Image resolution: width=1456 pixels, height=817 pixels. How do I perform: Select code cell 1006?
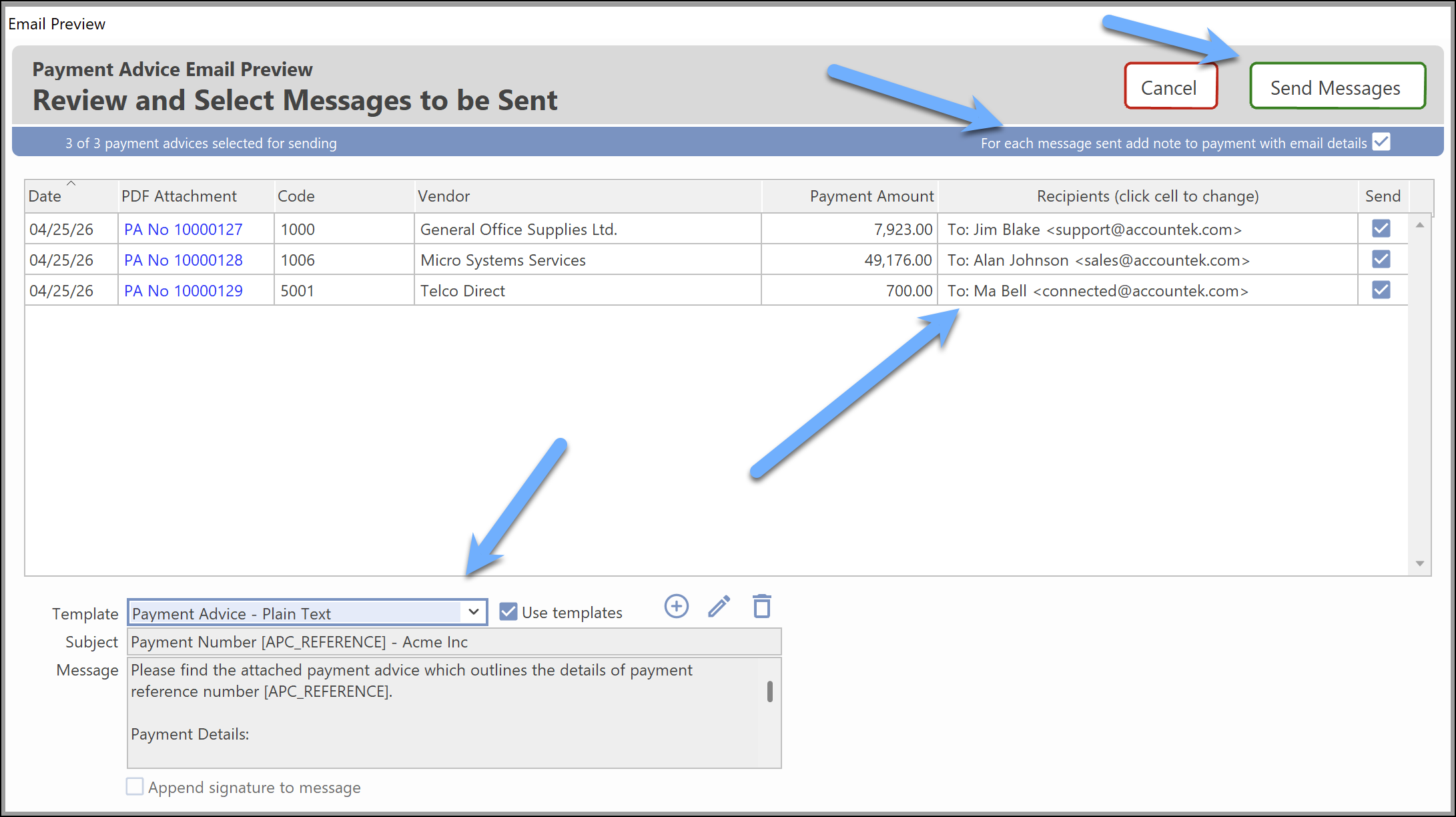[x=344, y=260]
